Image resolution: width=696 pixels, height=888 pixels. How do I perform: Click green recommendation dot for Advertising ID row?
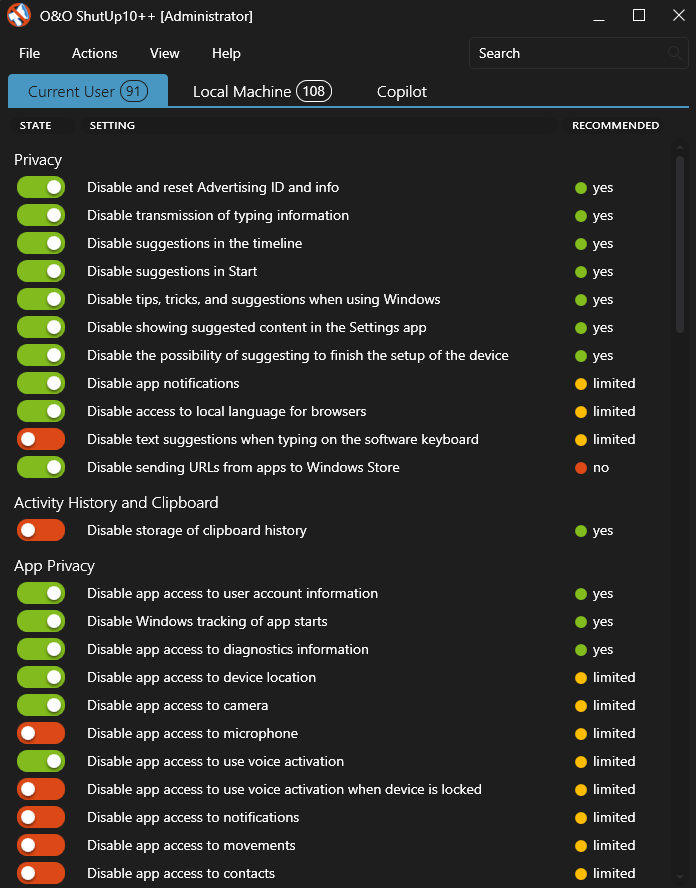pos(580,188)
